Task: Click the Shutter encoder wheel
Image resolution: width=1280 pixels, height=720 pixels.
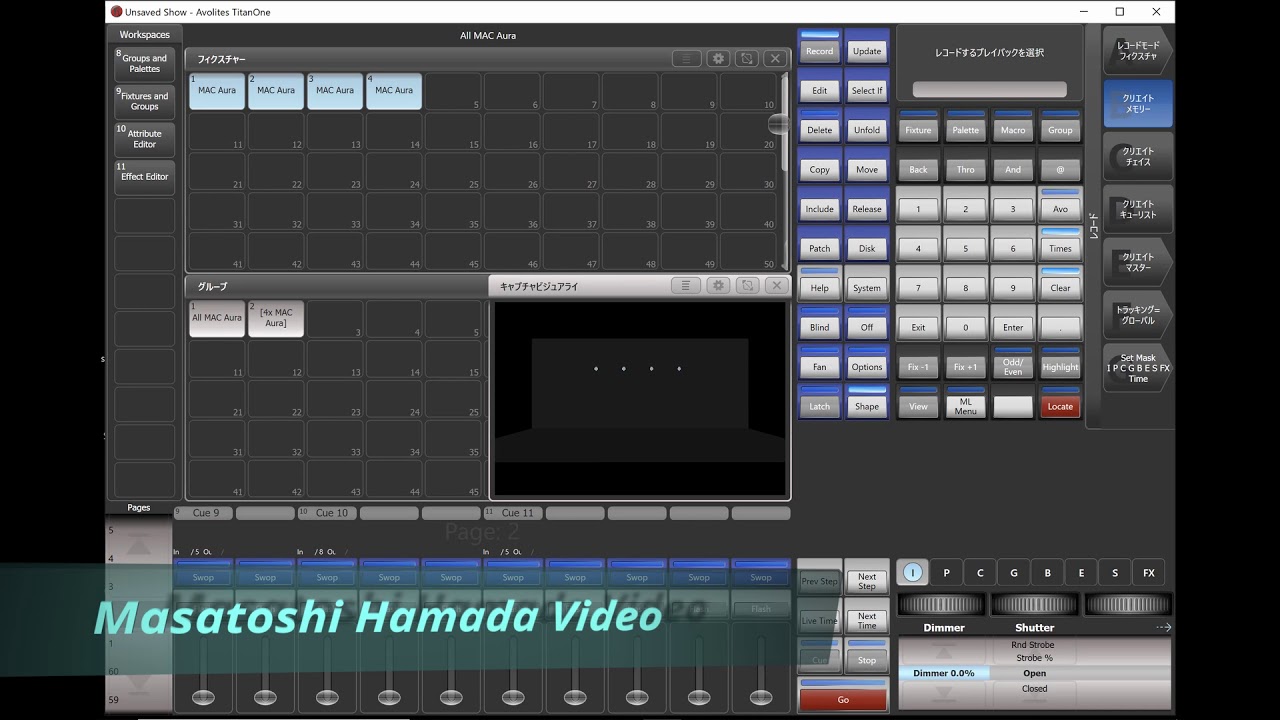Action: [x=1034, y=604]
